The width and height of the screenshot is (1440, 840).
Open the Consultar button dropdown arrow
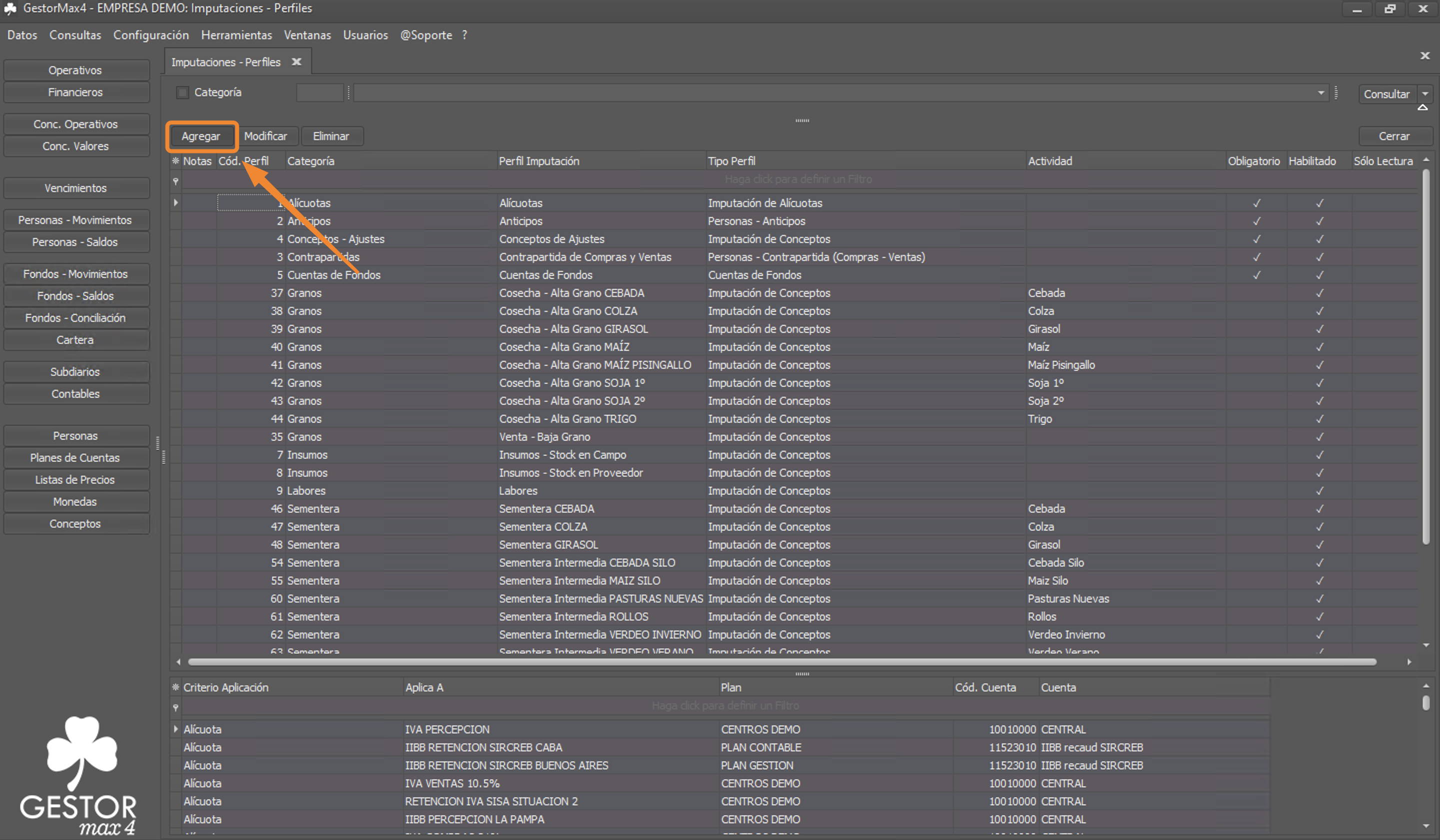click(1425, 93)
